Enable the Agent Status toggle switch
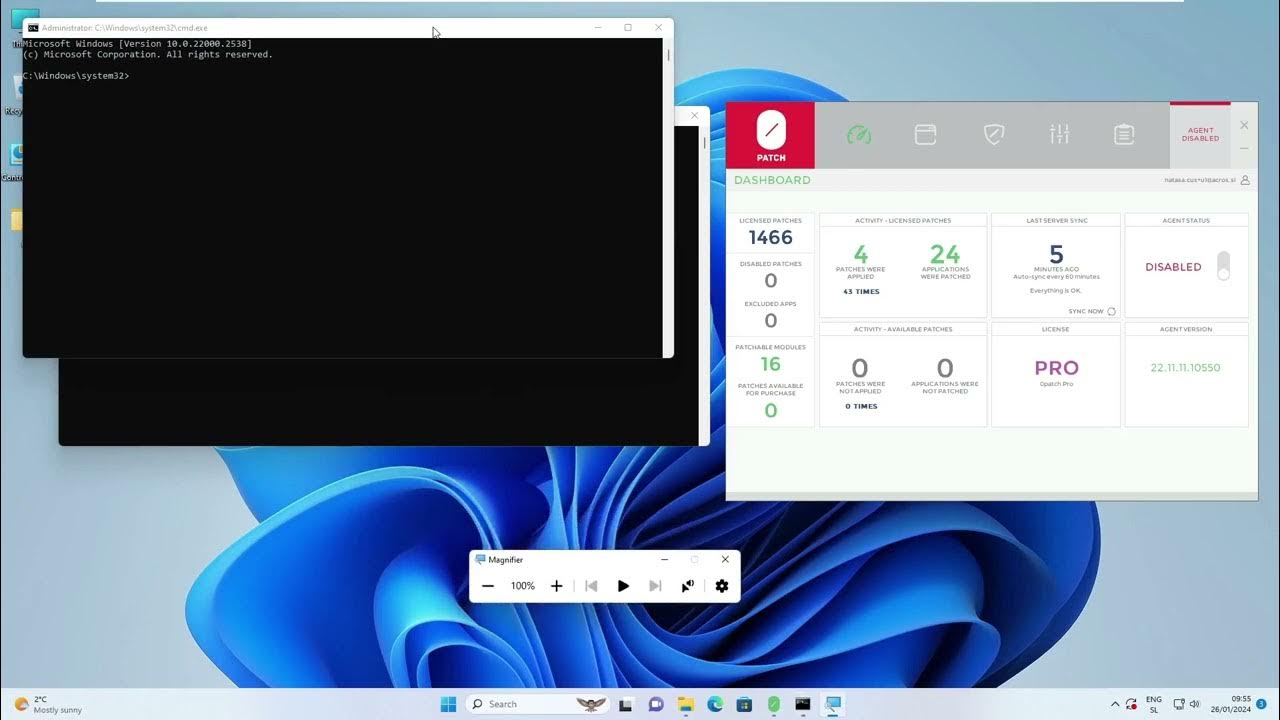1280x720 pixels. click(x=1223, y=266)
